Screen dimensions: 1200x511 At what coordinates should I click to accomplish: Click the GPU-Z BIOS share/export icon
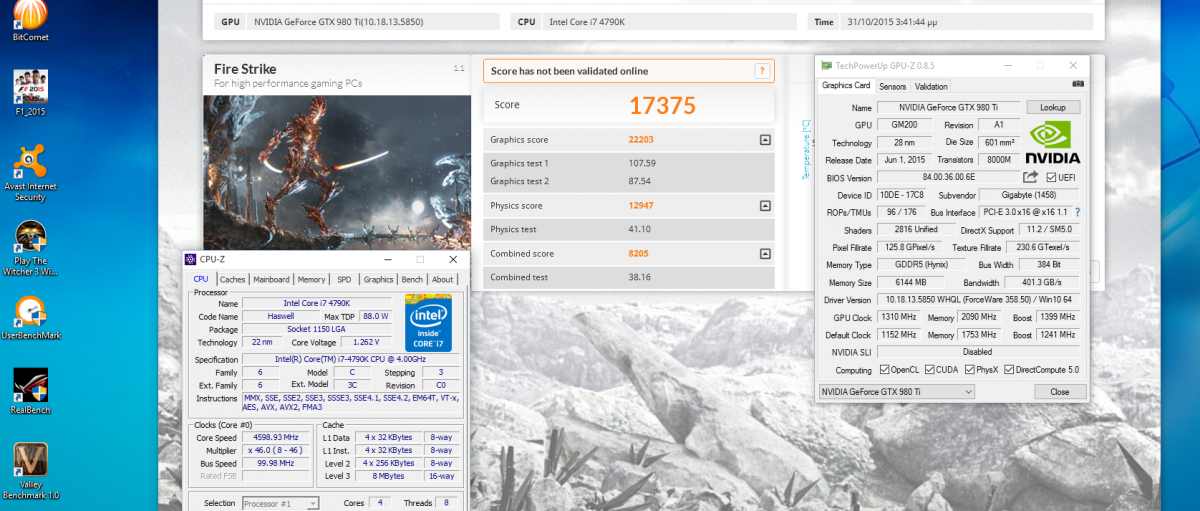point(1031,177)
